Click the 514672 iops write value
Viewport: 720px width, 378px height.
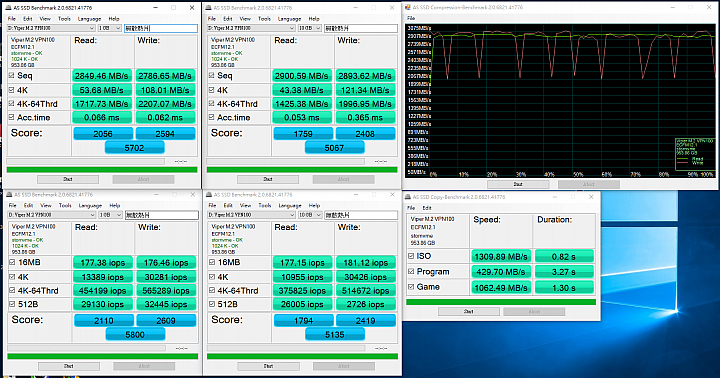366,291
